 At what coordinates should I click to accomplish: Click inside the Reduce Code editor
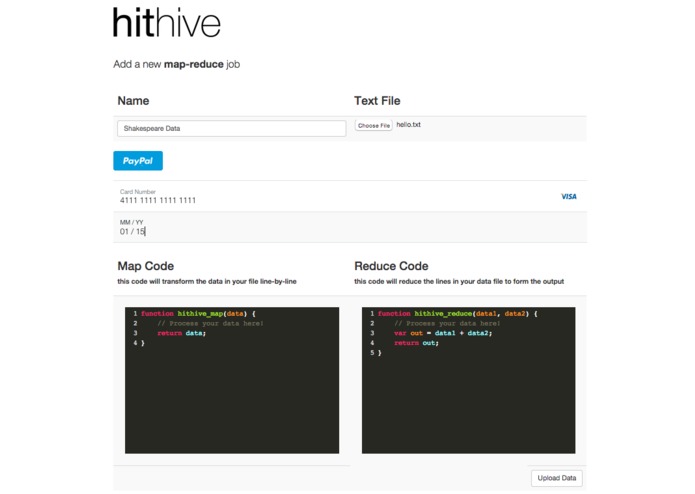(x=469, y=380)
